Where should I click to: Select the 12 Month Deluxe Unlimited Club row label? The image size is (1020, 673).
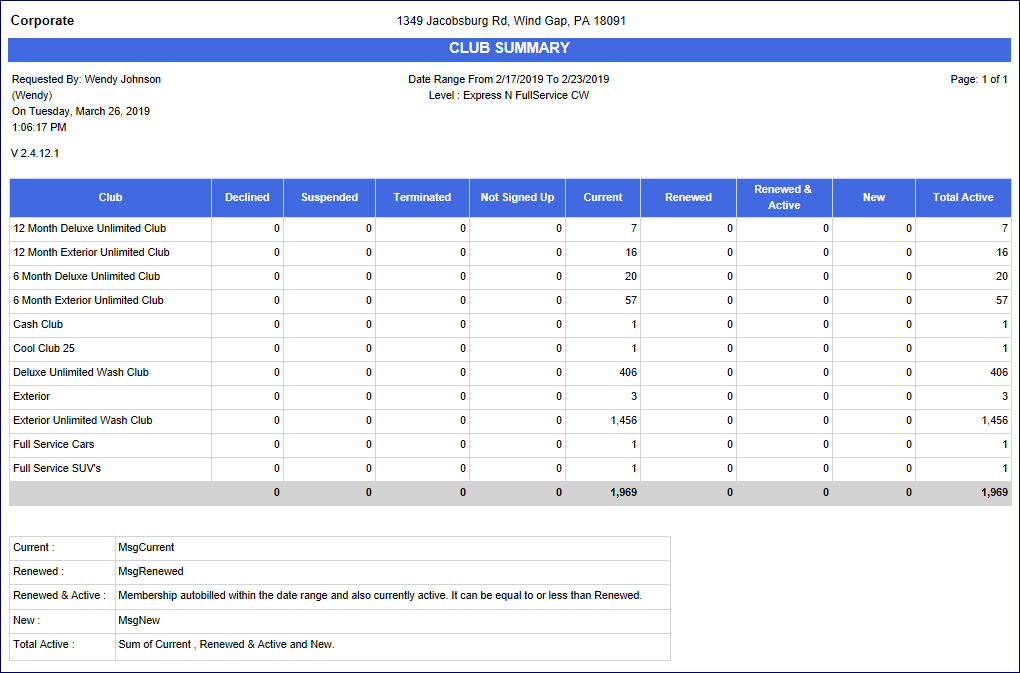click(90, 229)
